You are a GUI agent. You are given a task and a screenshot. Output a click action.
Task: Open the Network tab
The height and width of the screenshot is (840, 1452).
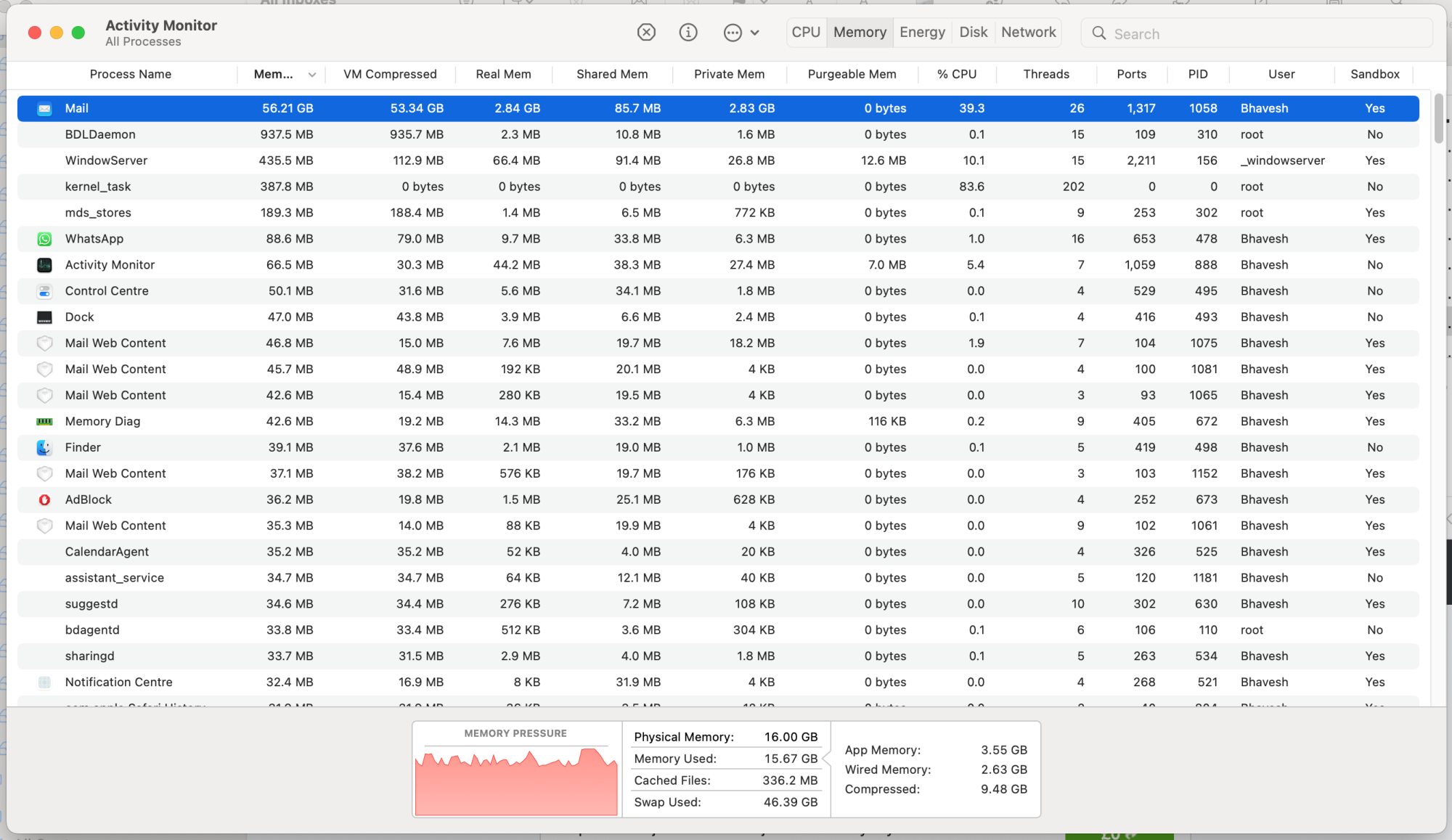click(1028, 33)
